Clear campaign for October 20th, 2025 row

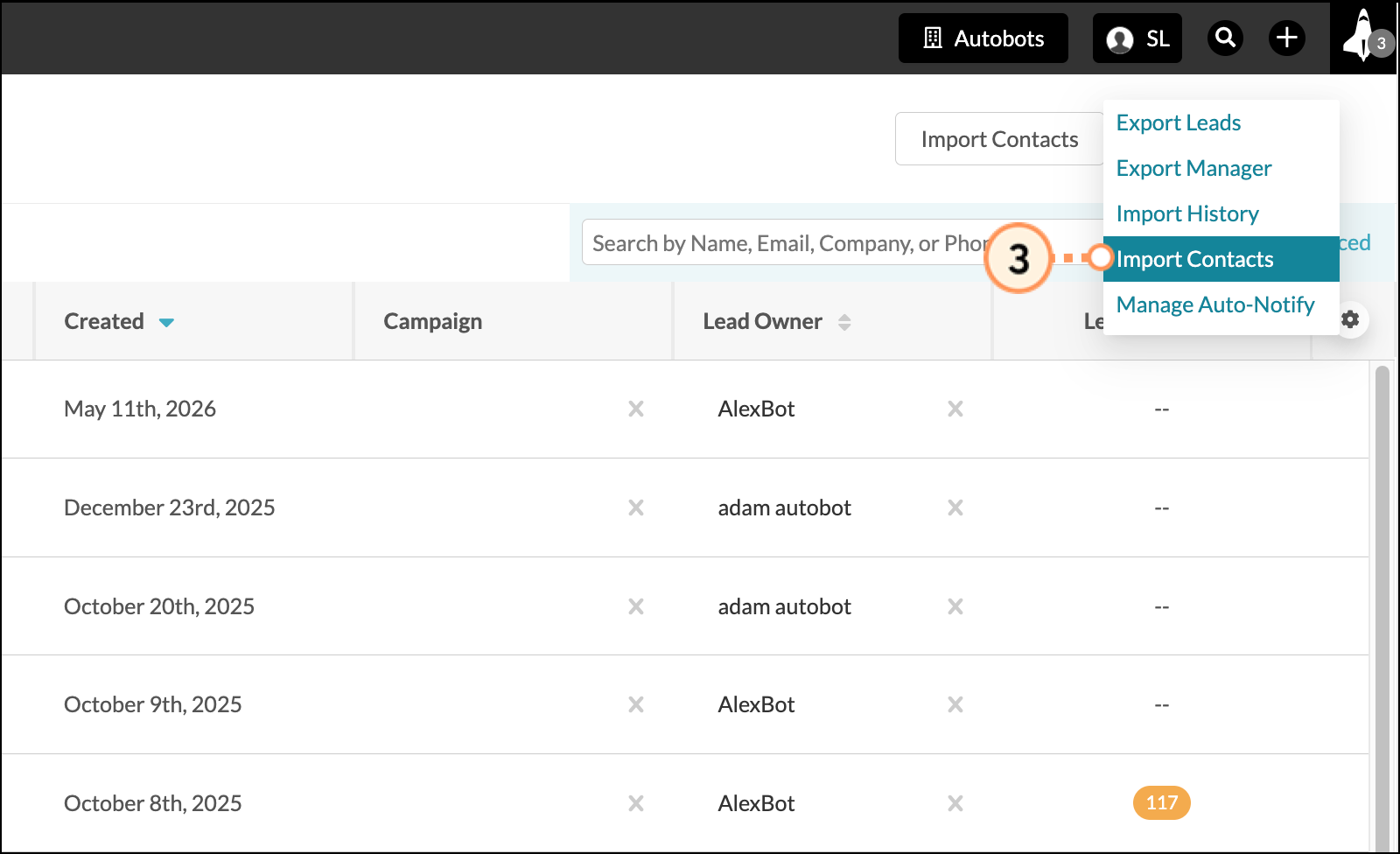click(x=636, y=606)
